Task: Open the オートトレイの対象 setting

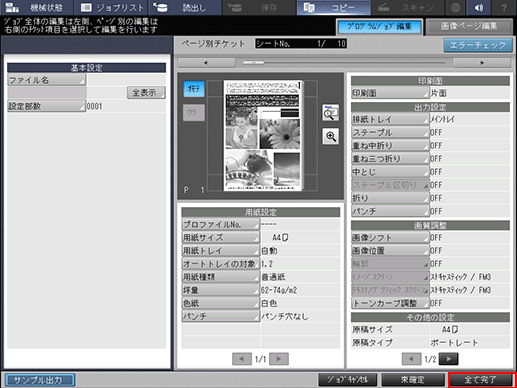Action: click(x=220, y=264)
